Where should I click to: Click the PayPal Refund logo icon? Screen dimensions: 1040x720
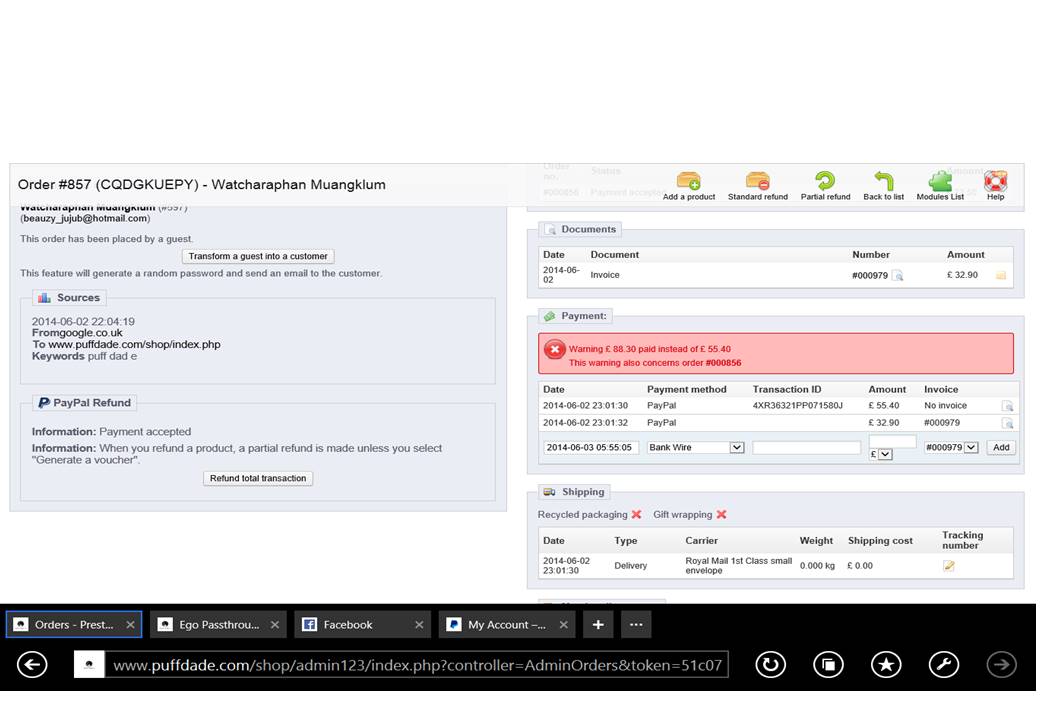tap(44, 402)
